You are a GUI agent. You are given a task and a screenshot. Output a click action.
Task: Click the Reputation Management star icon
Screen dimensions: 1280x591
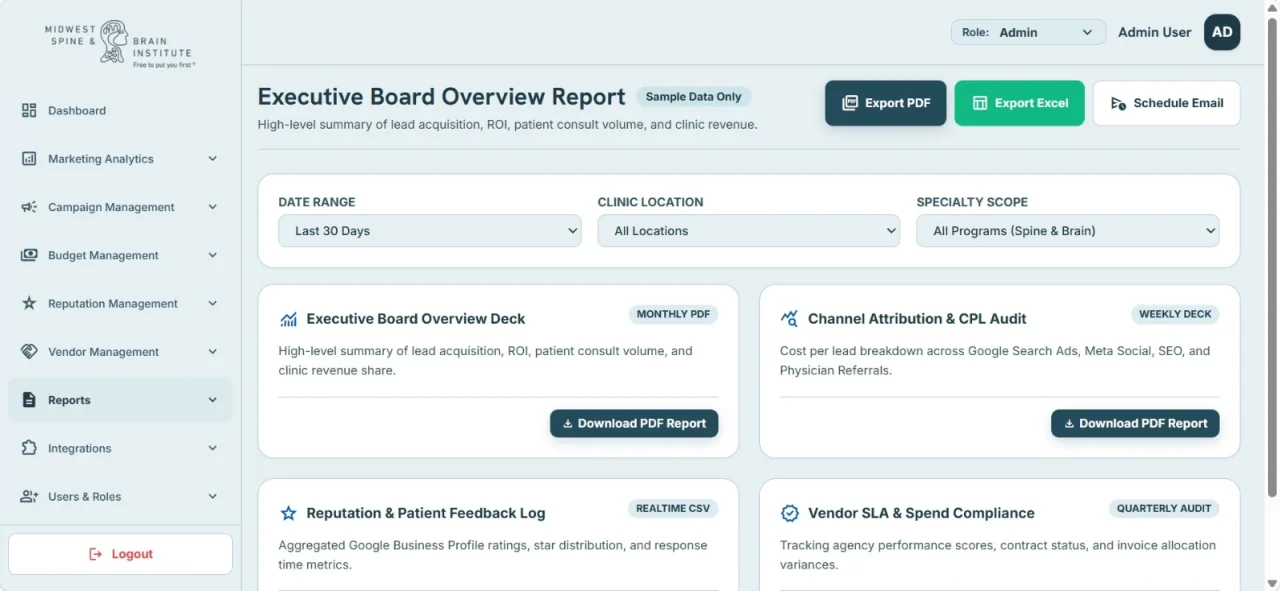click(29, 303)
